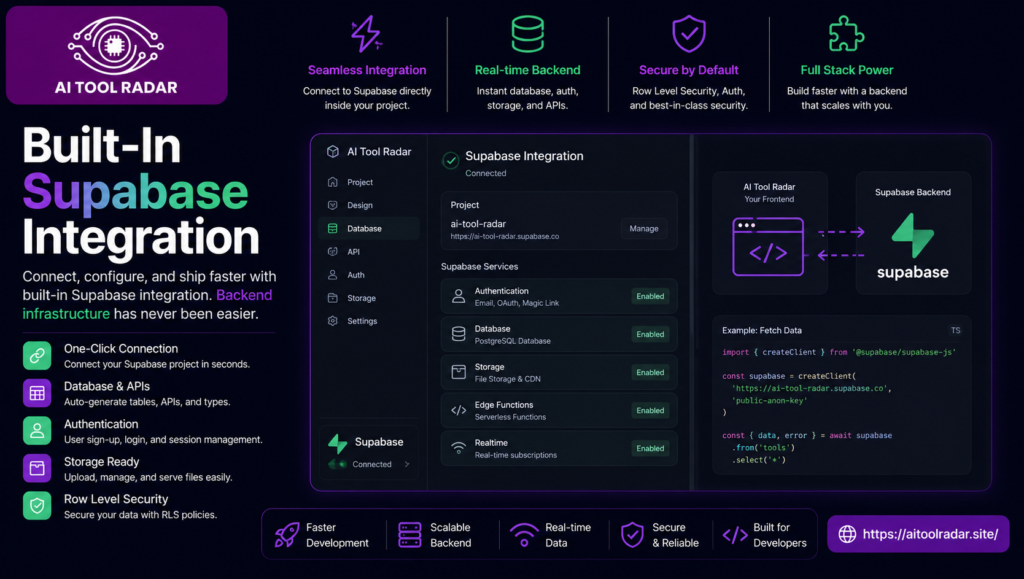Click the 'Connected' status under Supabase Integration
Image resolution: width=1024 pixels, height=579 pixels.
tap(486, 173)
